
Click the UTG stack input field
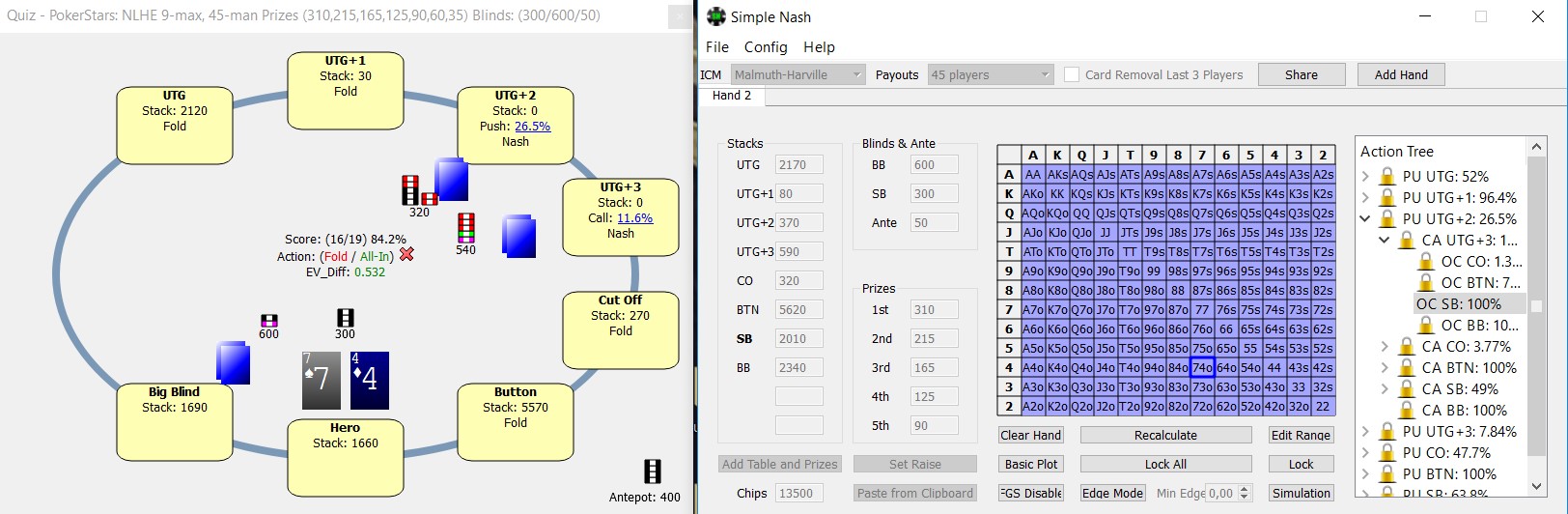tap(798, 164)
